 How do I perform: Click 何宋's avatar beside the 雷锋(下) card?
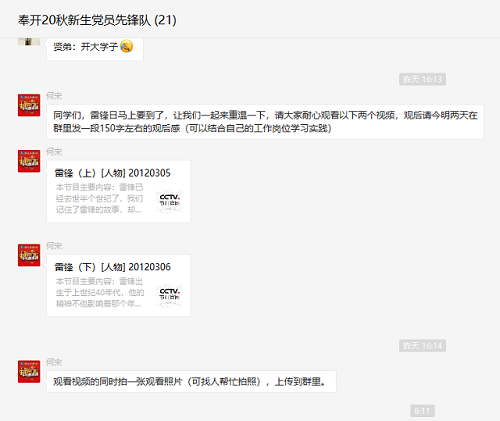[x=29, y=255]
